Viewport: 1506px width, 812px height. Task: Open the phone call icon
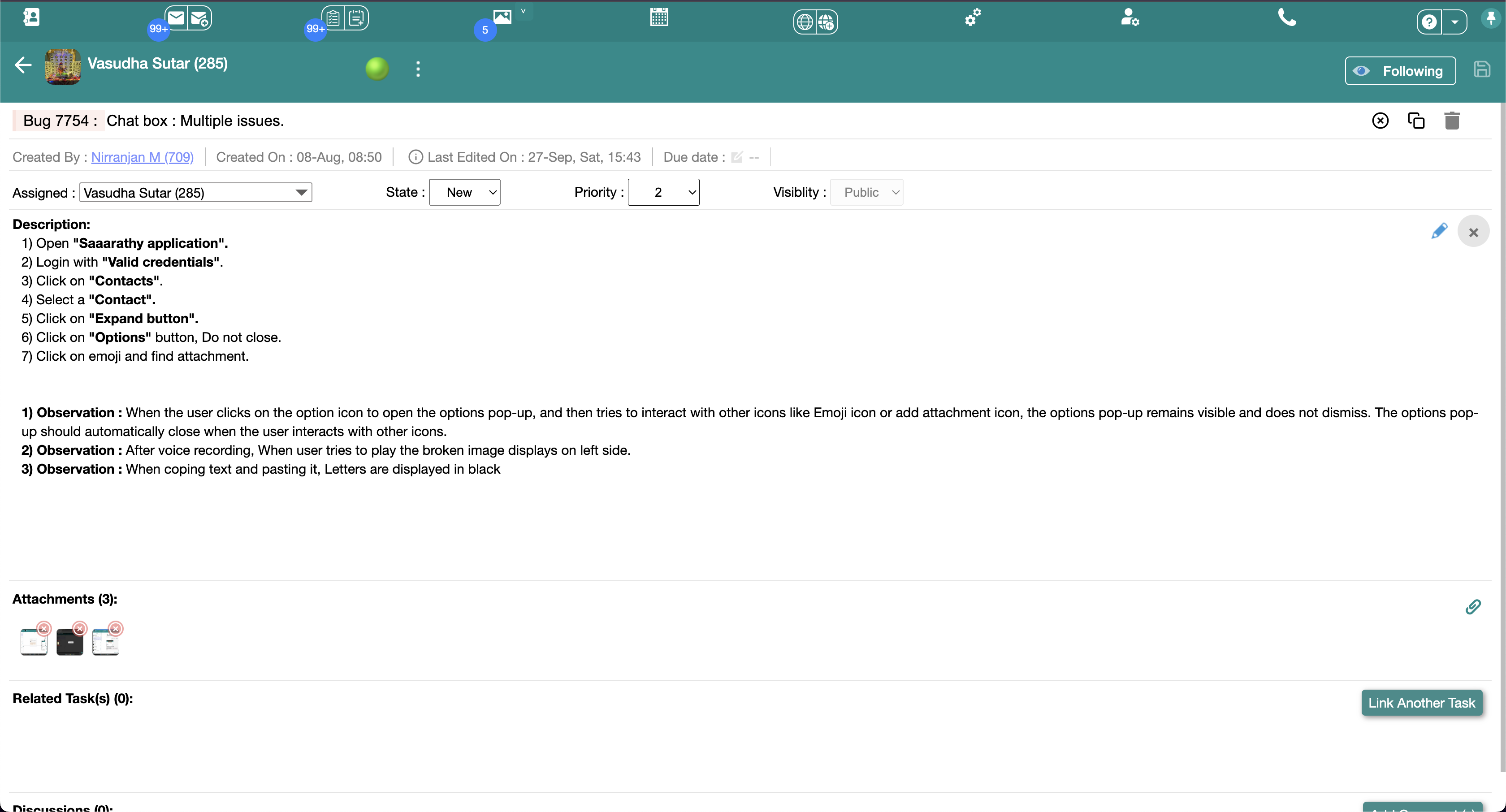click(x=1287, y=17)
